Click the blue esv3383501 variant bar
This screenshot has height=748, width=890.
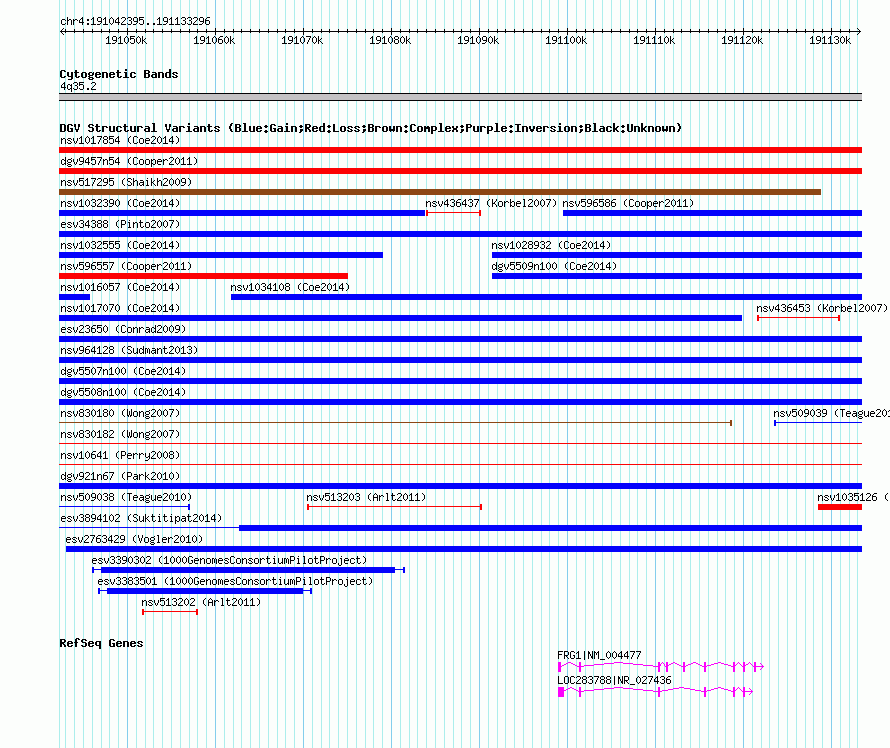click(x=205, y=591)
